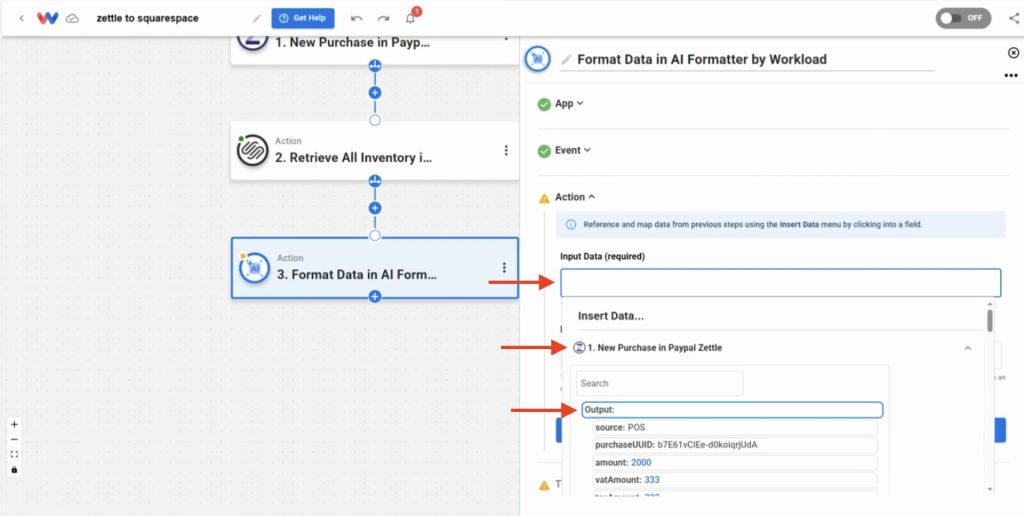Click the Squarespace app icon
Screen dimensions: 1024x516
coord(253,151)
